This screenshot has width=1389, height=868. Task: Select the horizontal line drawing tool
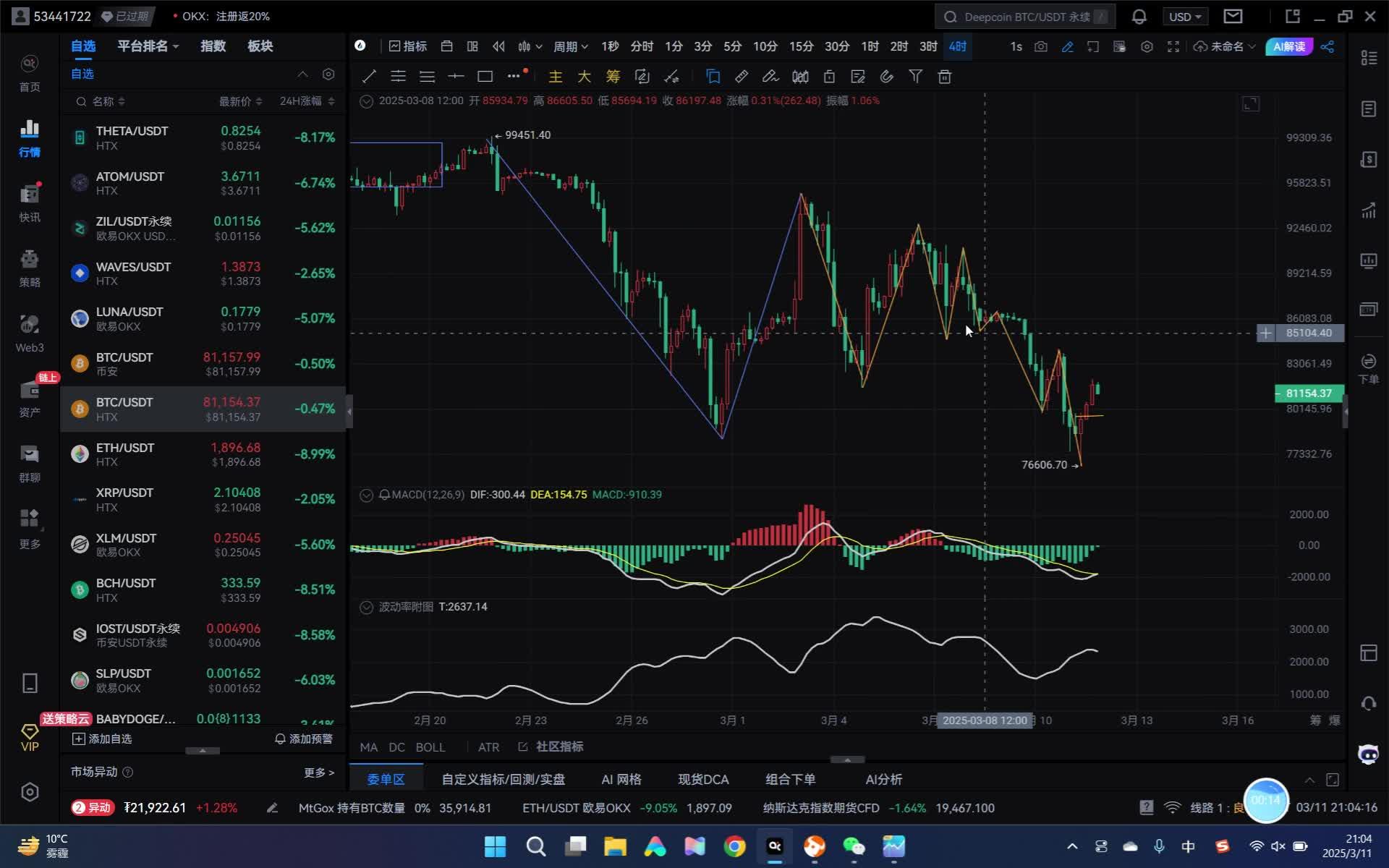(x=456, y=77)
